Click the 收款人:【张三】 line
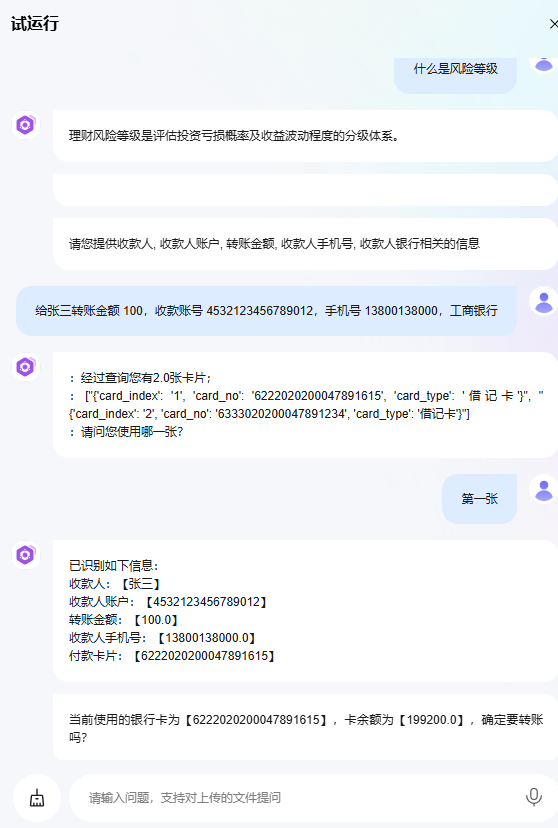Viewport: 558px width, 828px height. point(115,584)
